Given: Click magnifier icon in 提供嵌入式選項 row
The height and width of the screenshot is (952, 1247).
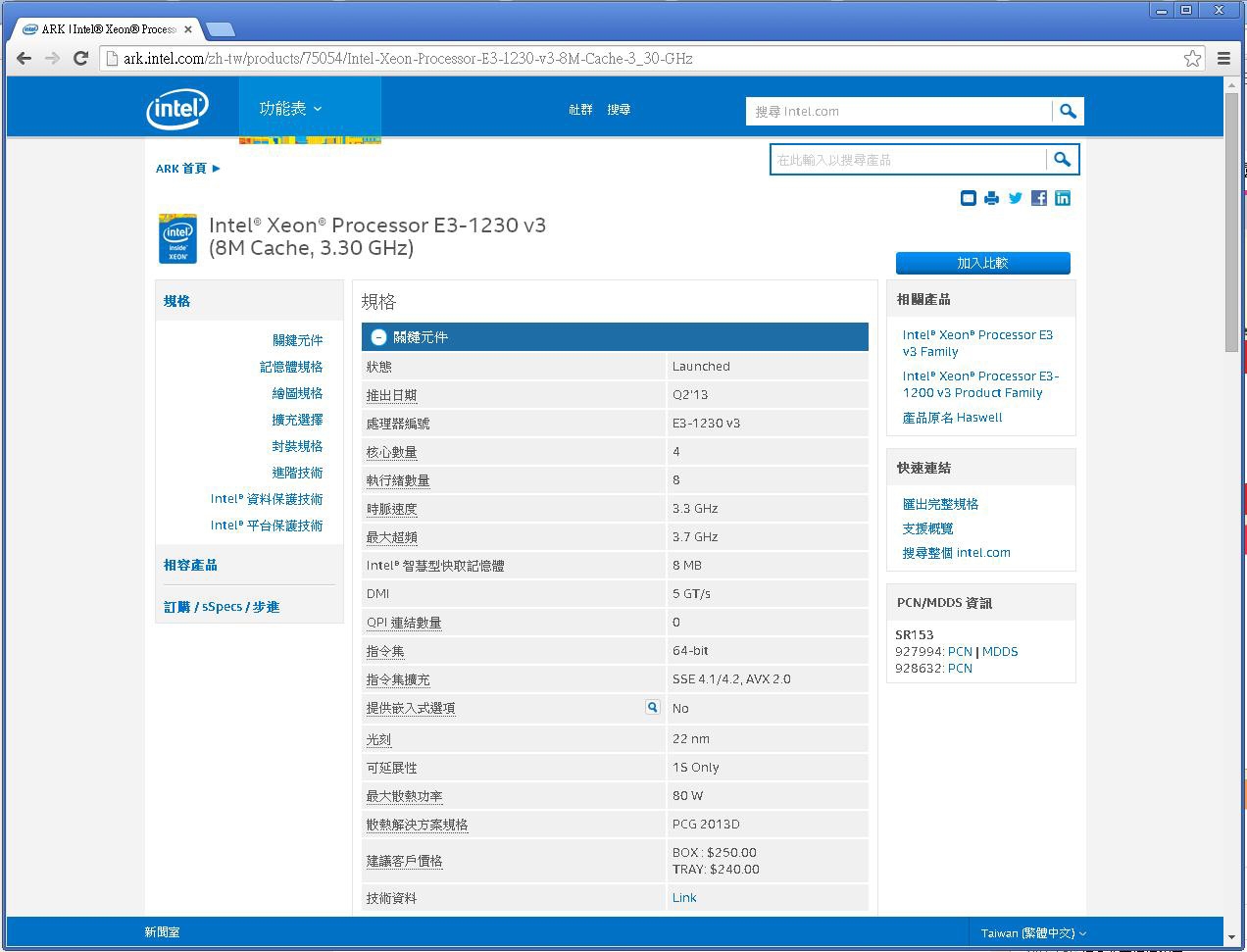Looking at the screenshot, I should tap(652, 707).
